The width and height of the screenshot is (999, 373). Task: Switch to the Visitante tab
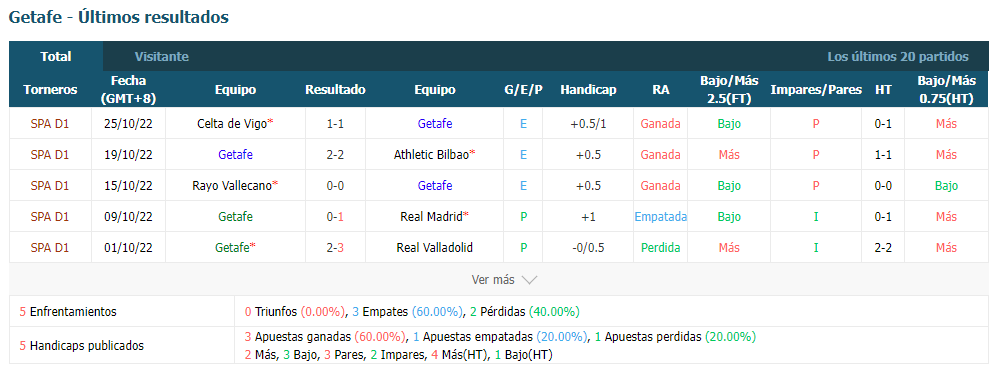[x=162, y=56]
